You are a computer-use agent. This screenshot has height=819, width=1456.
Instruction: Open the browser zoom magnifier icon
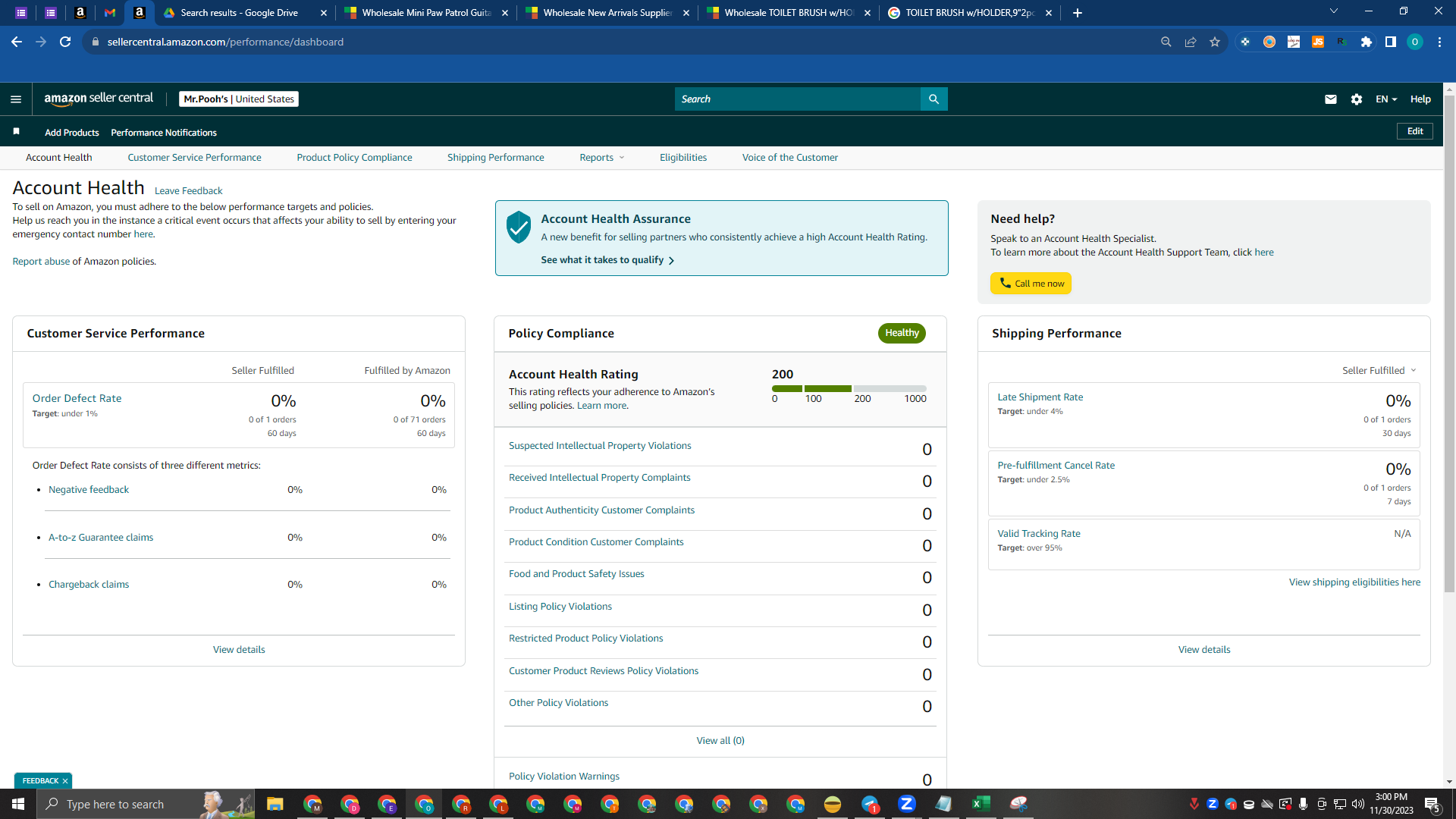(1166, 42)
